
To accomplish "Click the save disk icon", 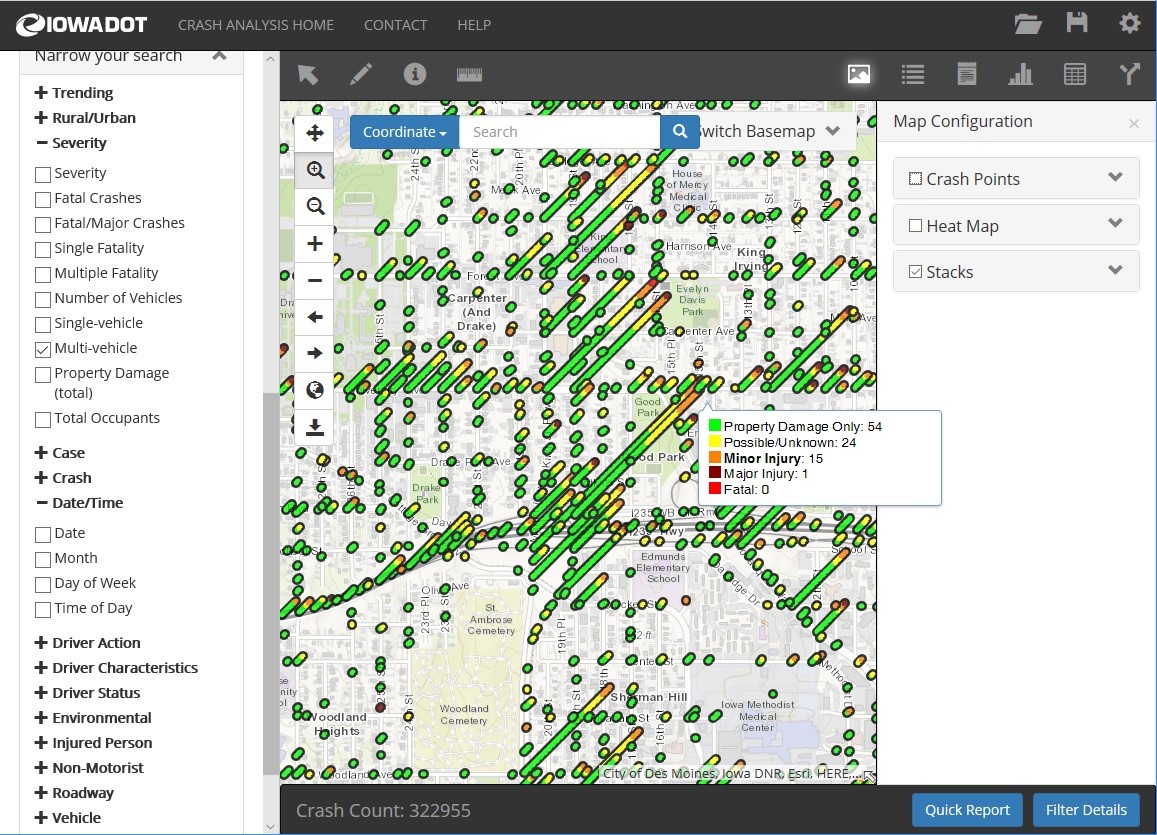I will (x=1077, y=24).
